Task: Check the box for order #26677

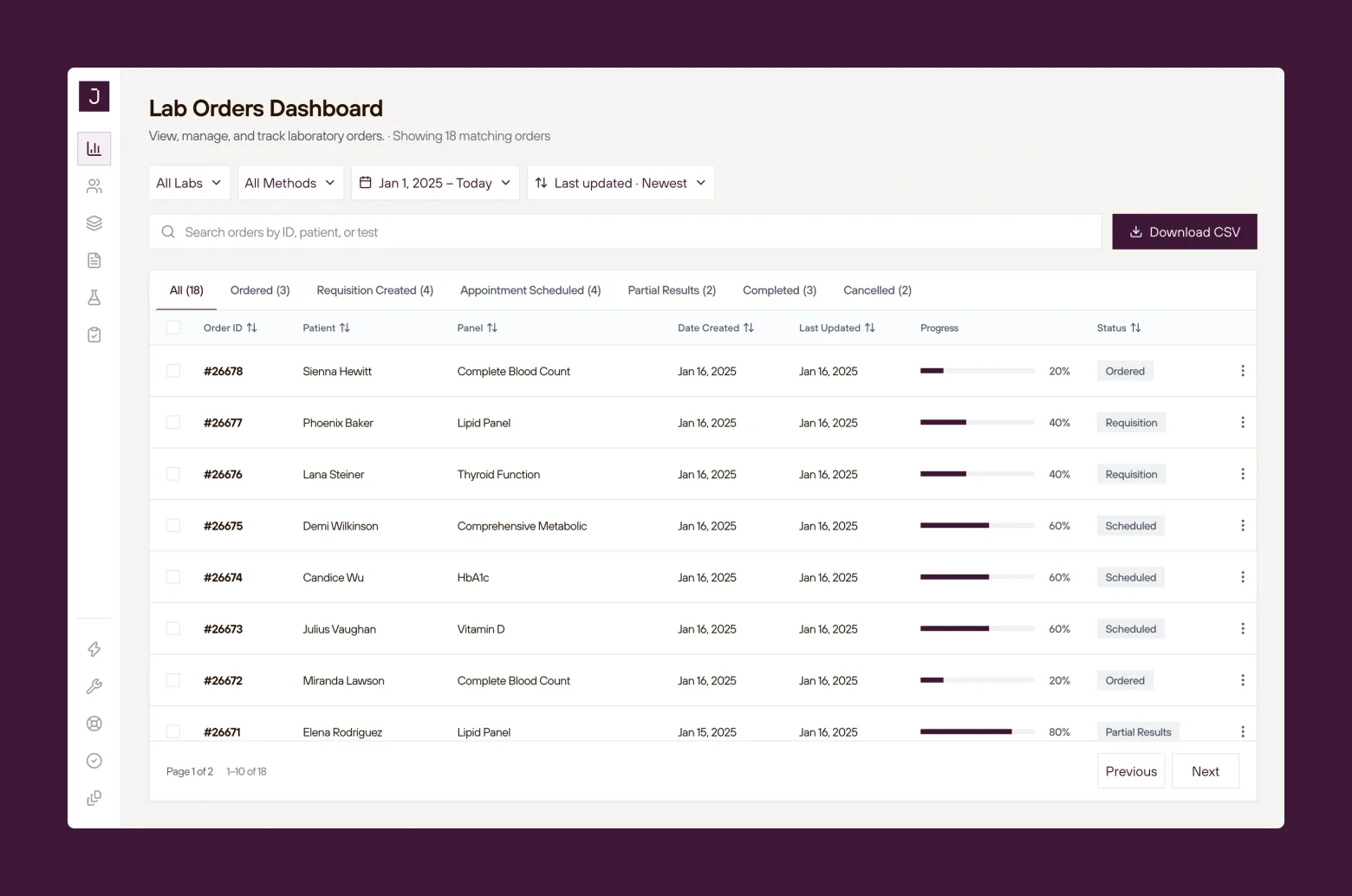Action: click(173, 423)
